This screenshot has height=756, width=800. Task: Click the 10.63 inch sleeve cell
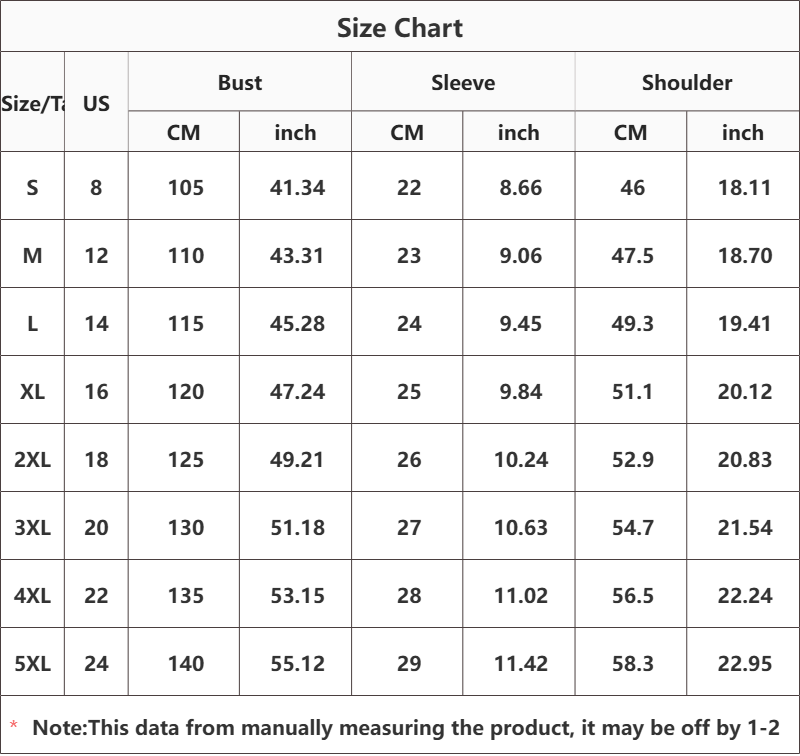point(520,527)
